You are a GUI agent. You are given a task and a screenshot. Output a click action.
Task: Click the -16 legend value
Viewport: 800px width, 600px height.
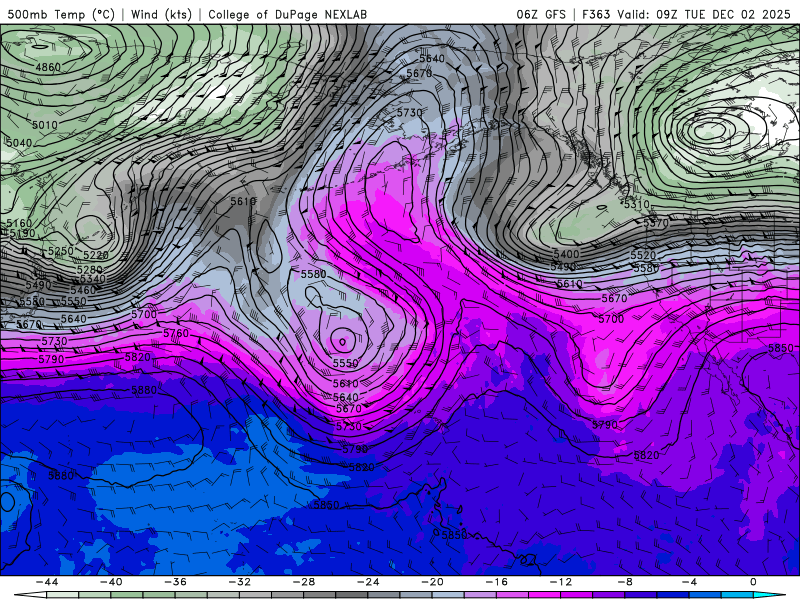(496, 582)
